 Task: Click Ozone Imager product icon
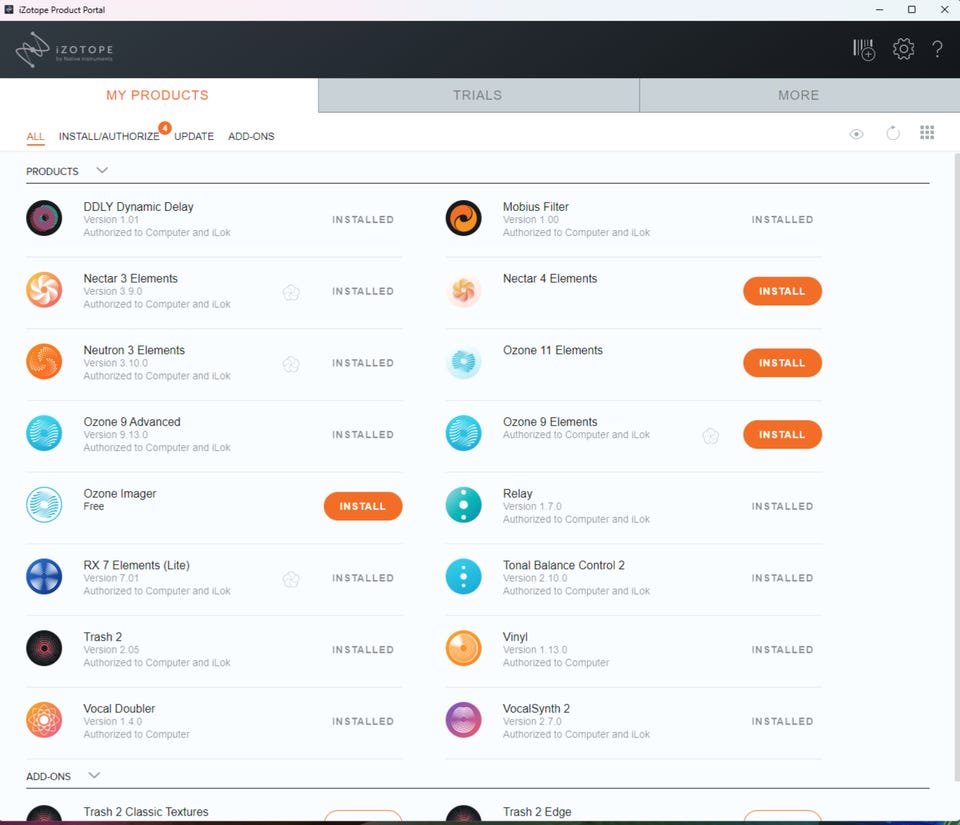(x=44, y=504)
